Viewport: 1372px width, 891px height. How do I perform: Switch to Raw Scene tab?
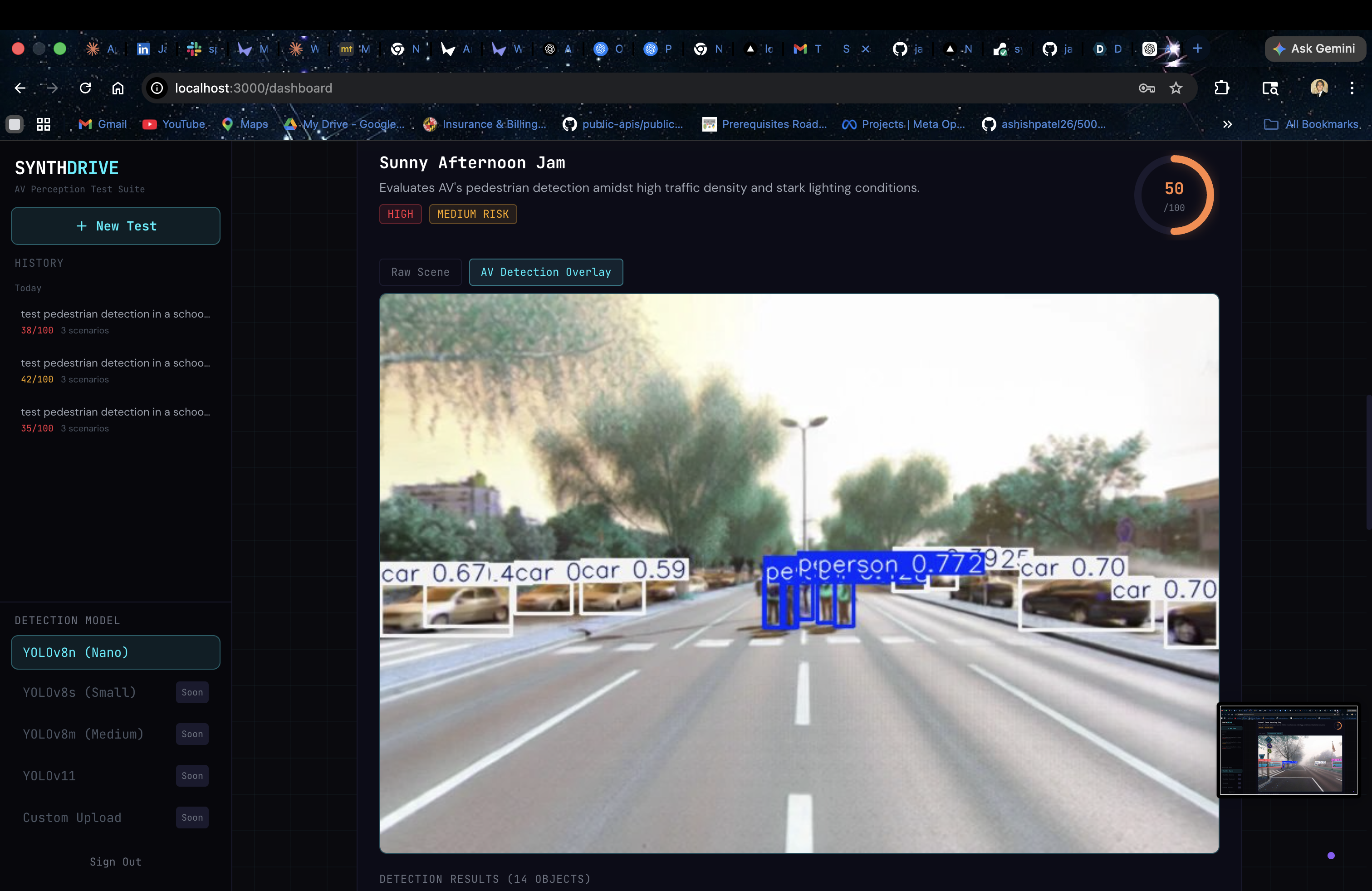[x=420, y=272]
